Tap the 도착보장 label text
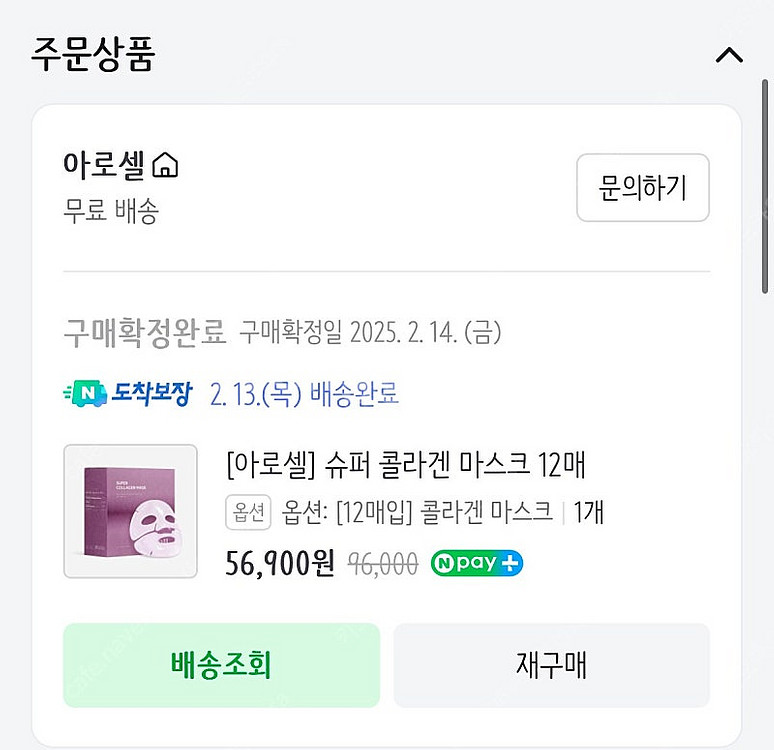The width and height of the screenshot is (774, 750). pyautogui.click(x=151, y=393)
